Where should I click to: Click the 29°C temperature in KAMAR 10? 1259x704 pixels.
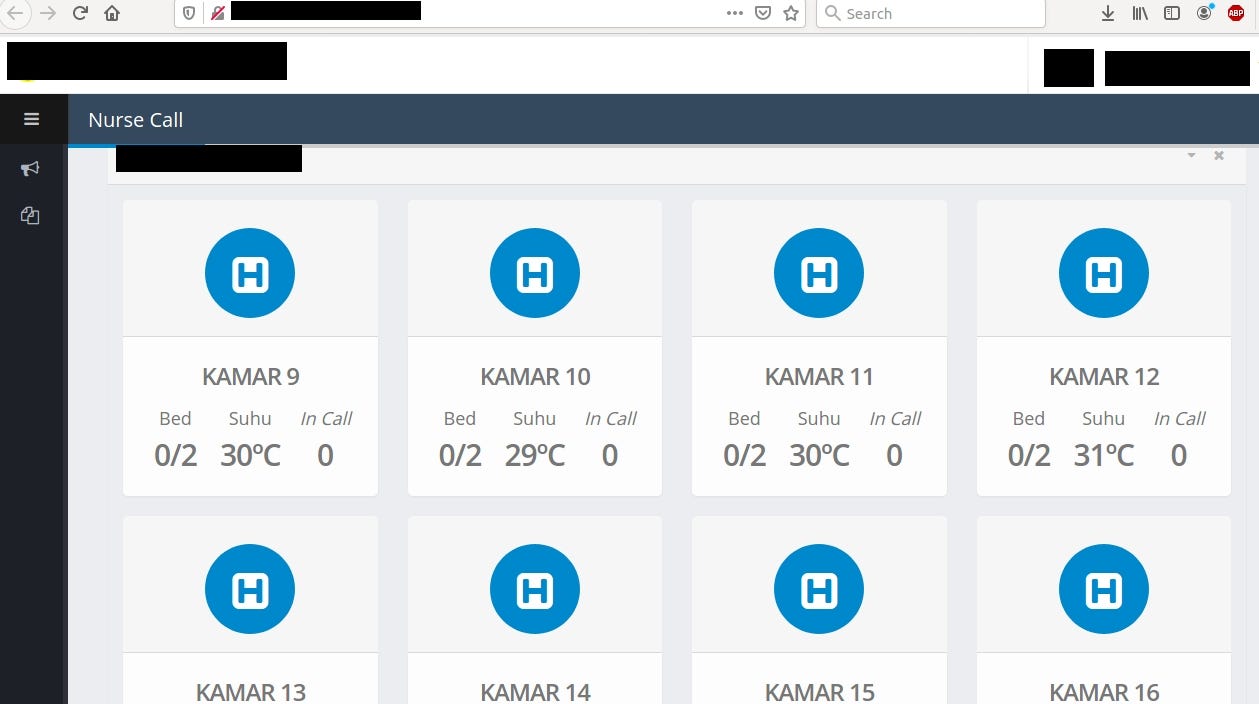click(535, 456)
